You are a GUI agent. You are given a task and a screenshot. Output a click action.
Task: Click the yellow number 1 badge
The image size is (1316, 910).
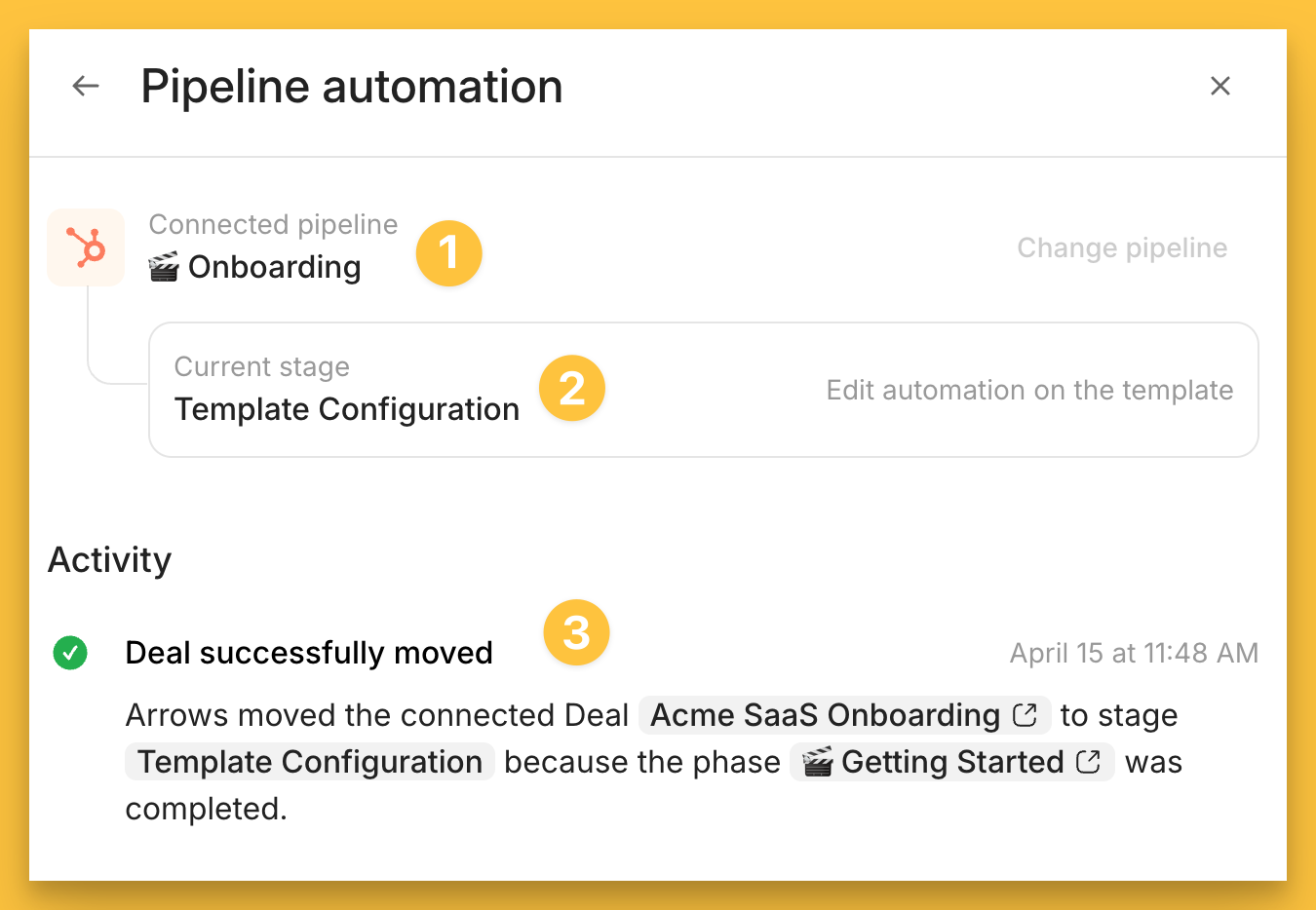448,253
